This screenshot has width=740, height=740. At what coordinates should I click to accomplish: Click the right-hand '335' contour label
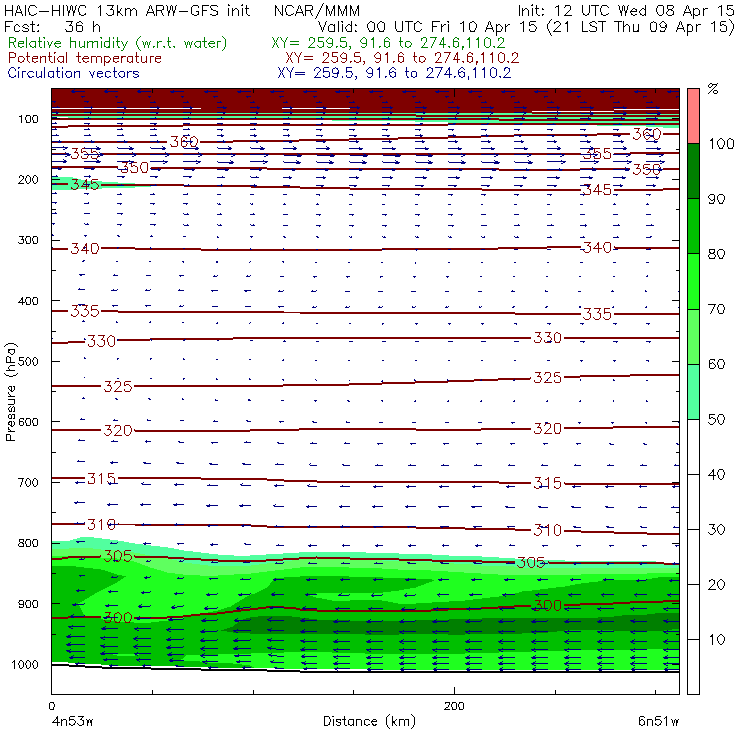(x=597, y=314)
